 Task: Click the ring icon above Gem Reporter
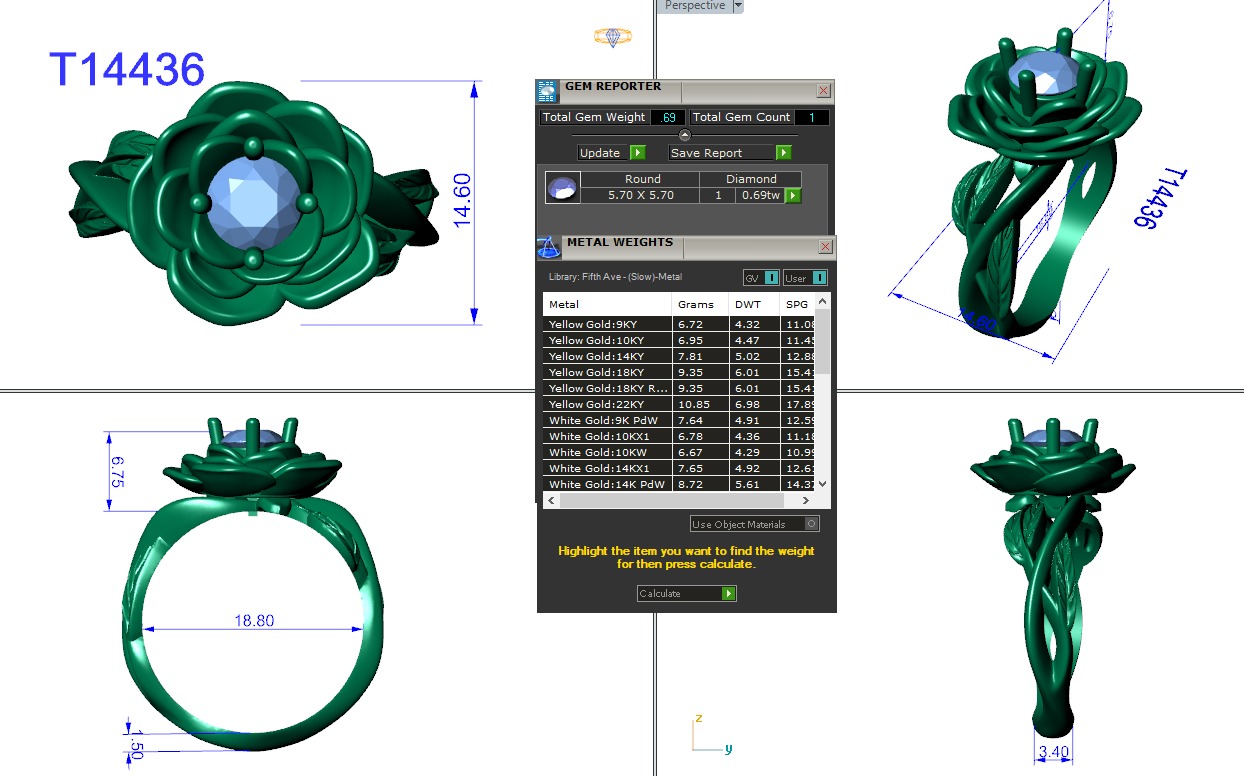pyautogui.click(x=612, y=37)
